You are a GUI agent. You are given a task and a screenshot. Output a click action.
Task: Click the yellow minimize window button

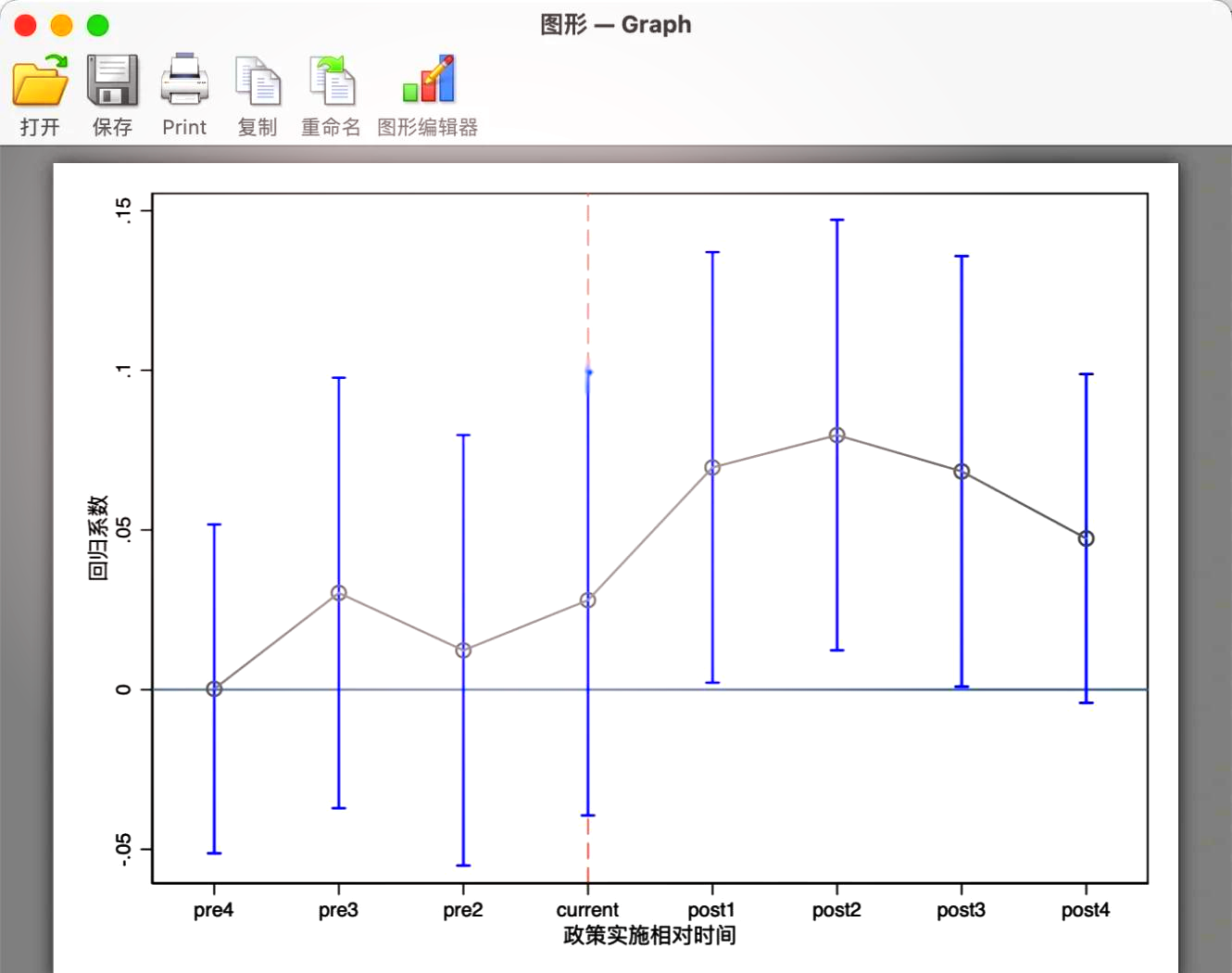[x=62, y=25]
